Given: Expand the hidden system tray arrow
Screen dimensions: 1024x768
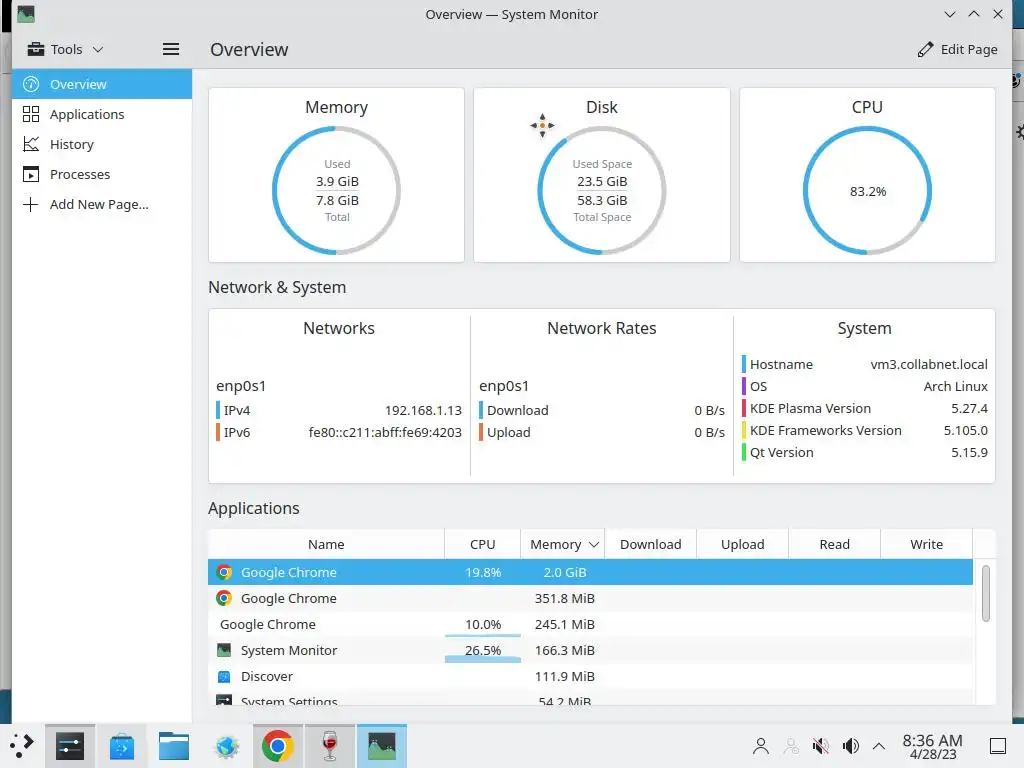Looking at the screenshot, I should click(x=879, y=746).
